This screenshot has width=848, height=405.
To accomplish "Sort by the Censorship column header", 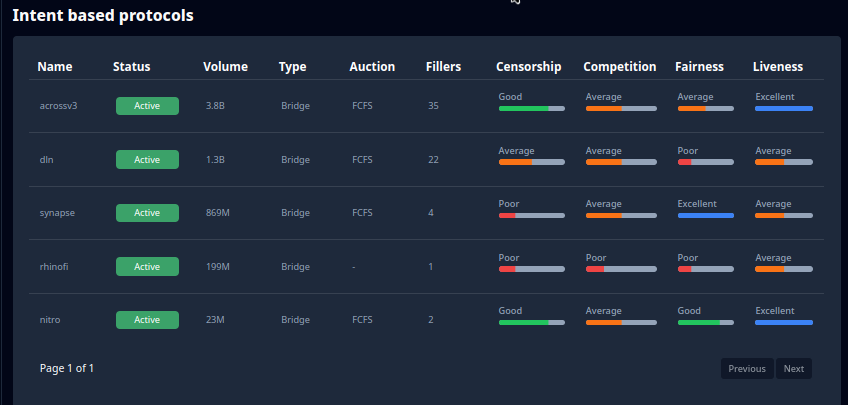I will tap(529, 67).
